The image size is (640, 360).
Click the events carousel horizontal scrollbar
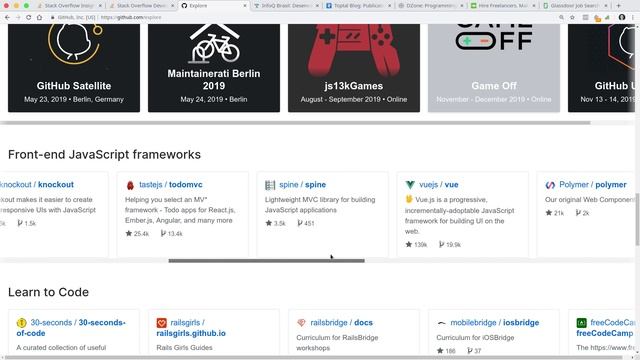coord(295,122)
